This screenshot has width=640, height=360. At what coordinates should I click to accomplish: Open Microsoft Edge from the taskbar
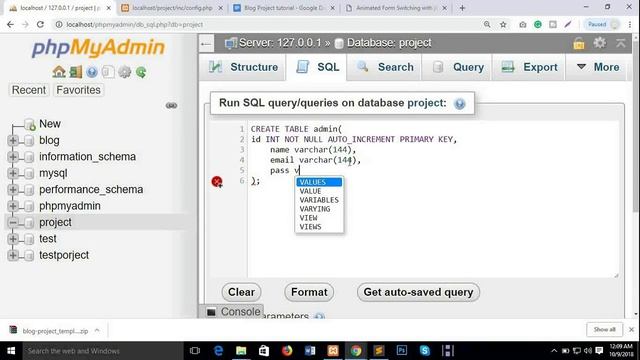(x=218, y=351)
